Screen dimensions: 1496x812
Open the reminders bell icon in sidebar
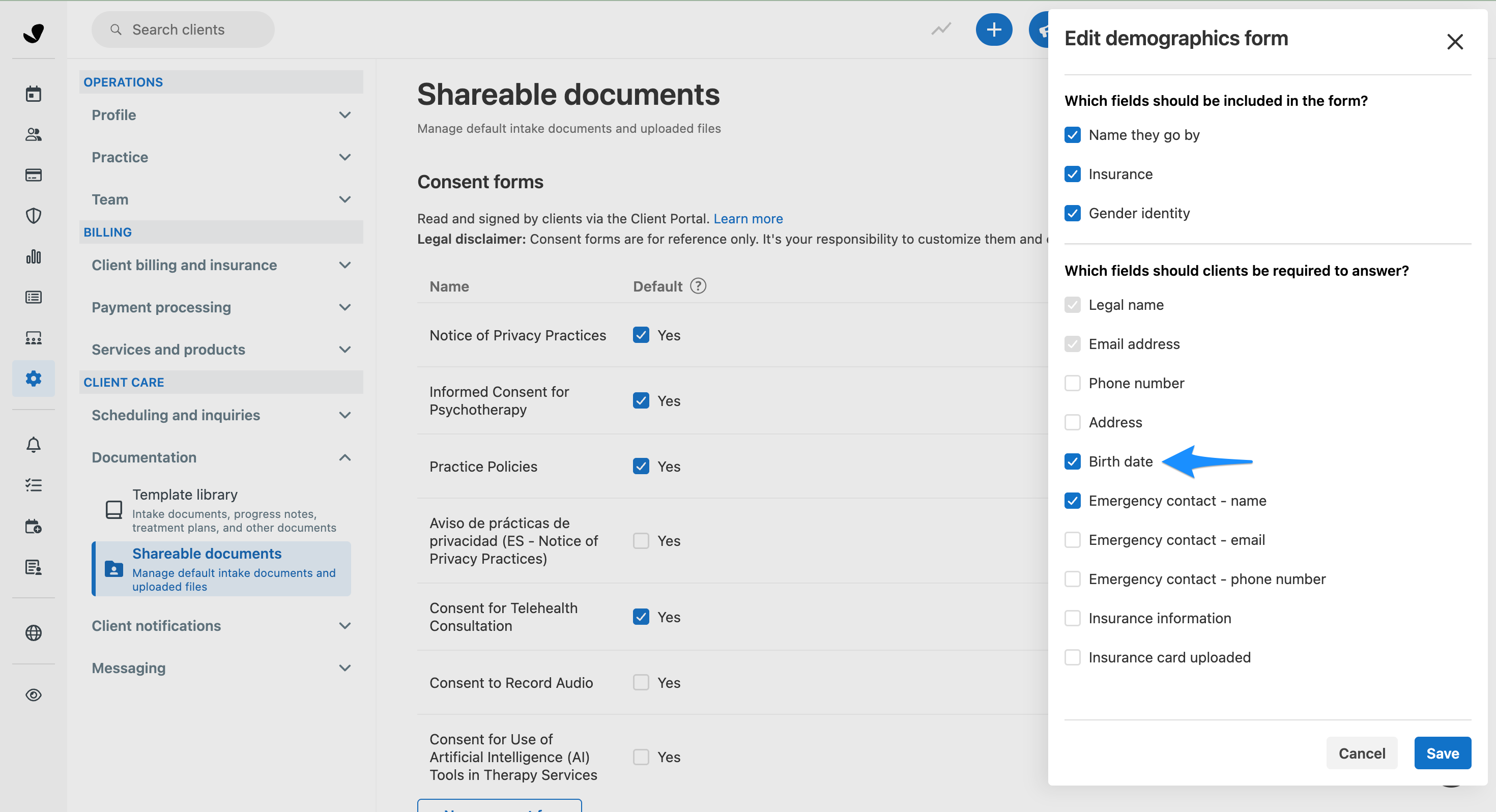pos(34,444)
